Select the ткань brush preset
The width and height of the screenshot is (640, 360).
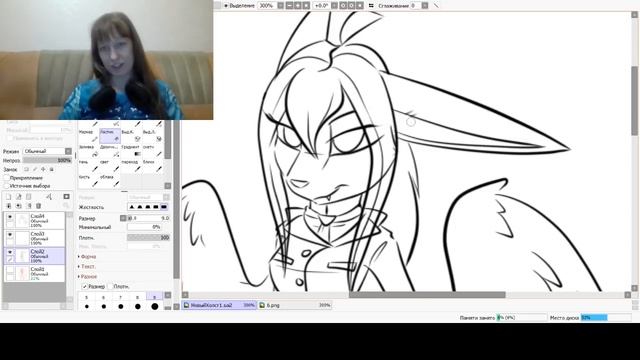pyautogui.click(x=89, y=166)
